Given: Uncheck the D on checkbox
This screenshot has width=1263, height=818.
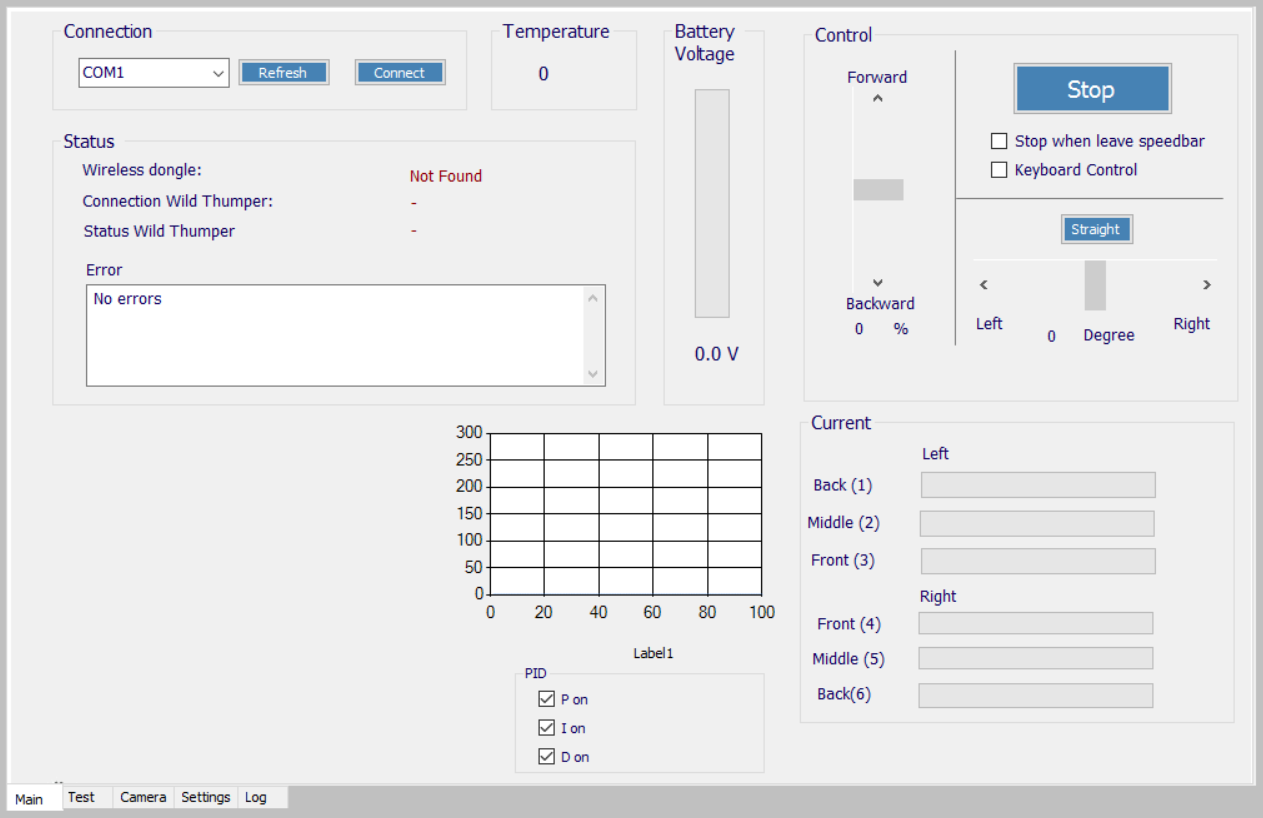Looking at the screenshot, I should pos(546,757).
